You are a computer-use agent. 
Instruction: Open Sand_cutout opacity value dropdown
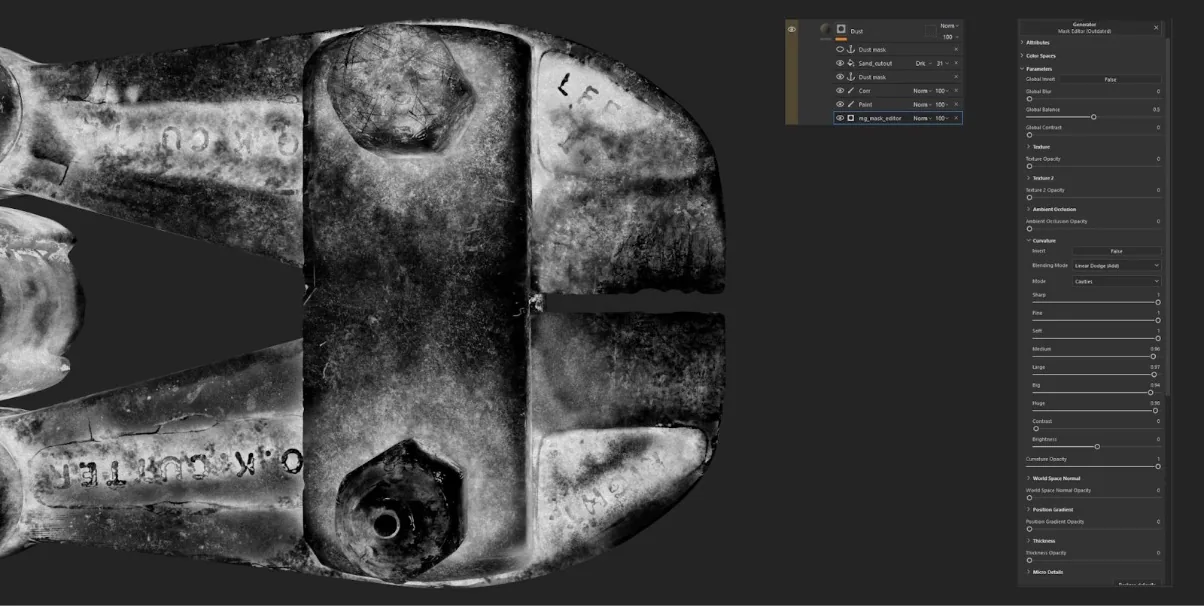pos(942,63)
